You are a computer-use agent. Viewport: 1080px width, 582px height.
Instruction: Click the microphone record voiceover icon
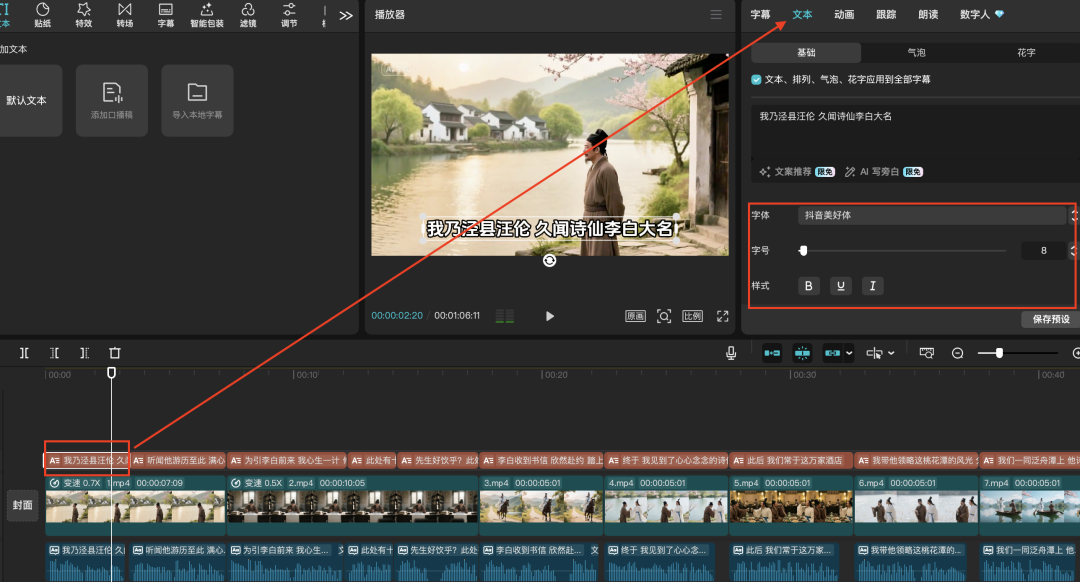732,353
